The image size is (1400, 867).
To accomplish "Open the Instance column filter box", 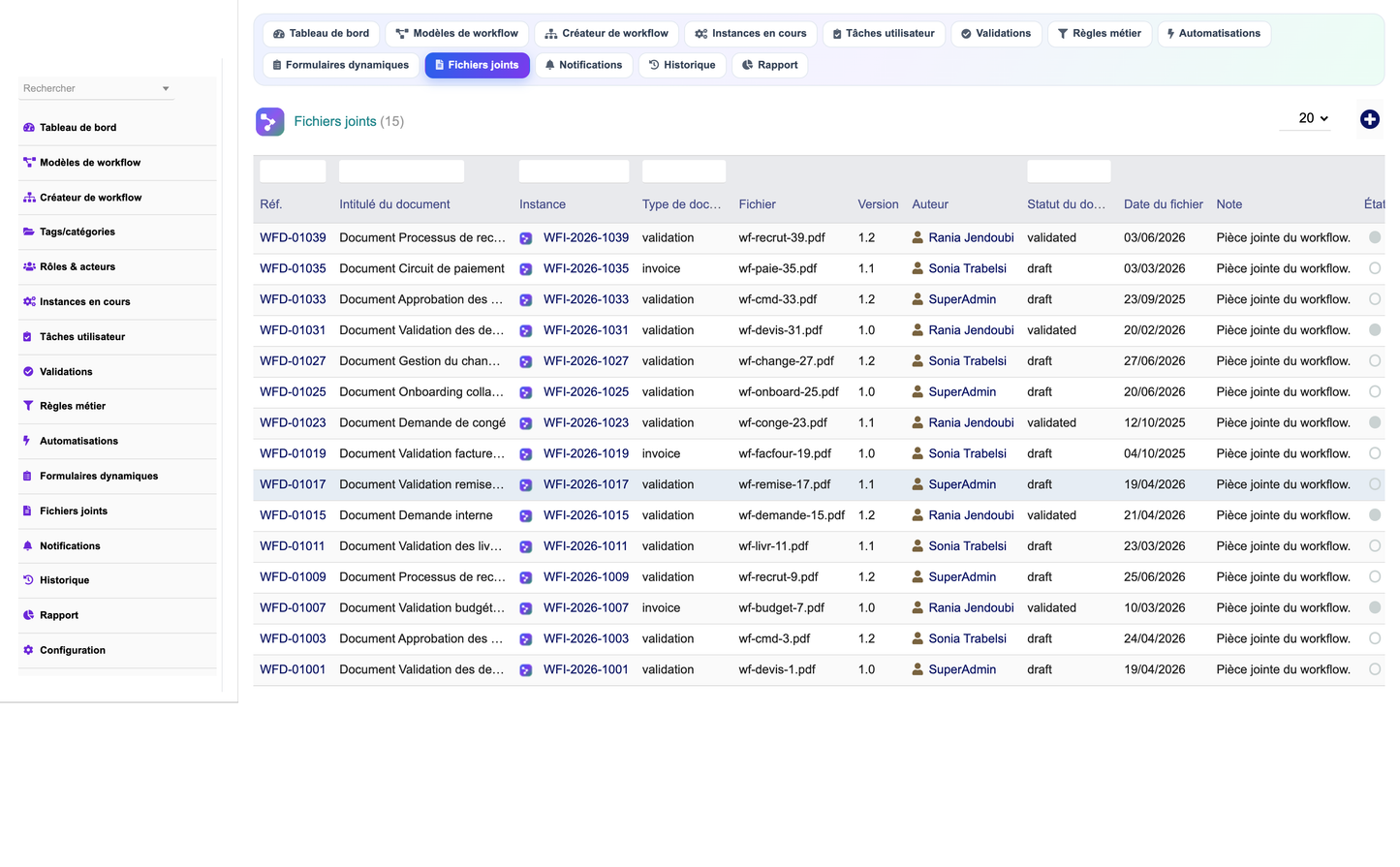I will pos(574,171).
